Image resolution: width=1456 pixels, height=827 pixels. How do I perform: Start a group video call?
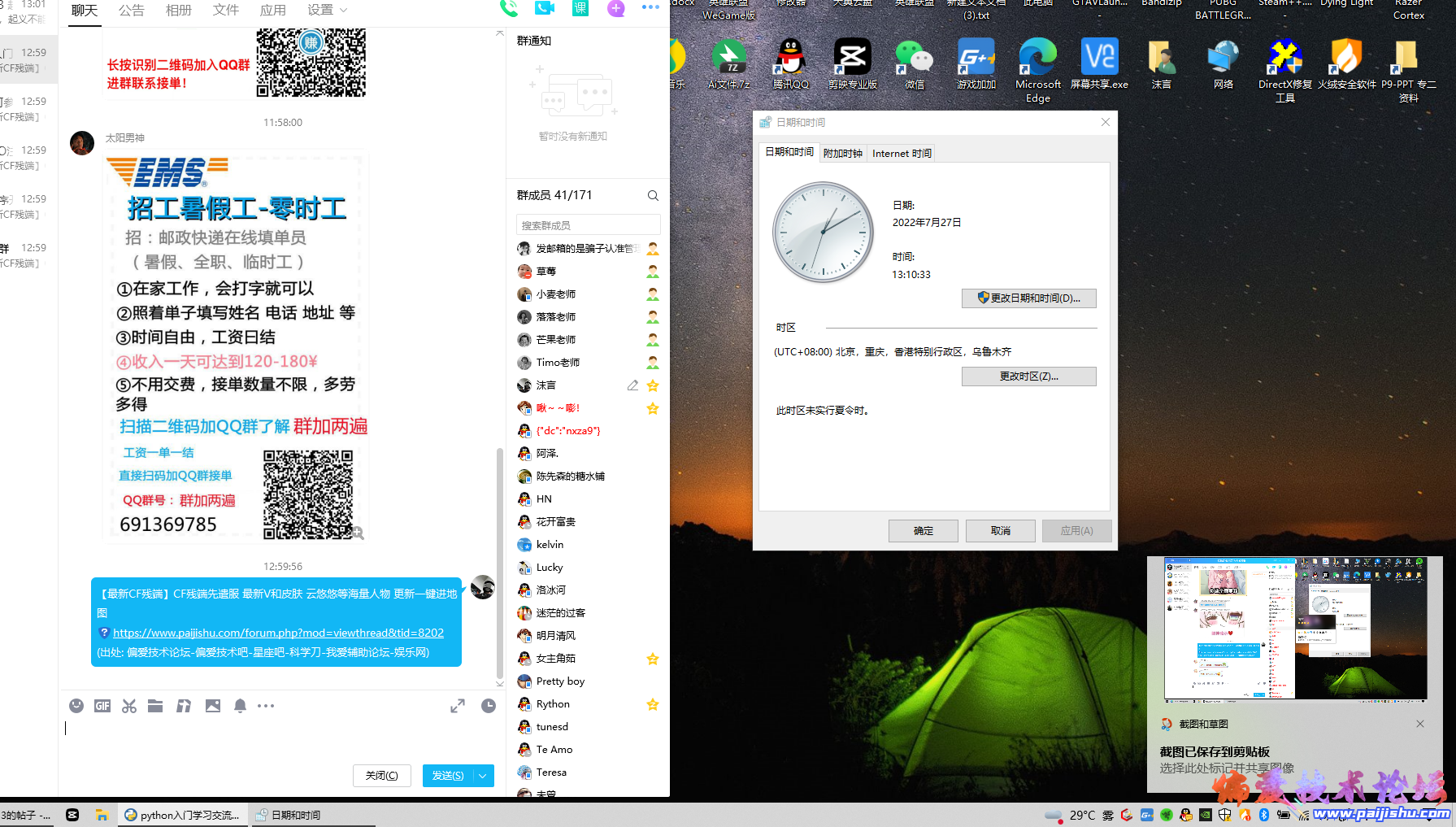[544, 9]
